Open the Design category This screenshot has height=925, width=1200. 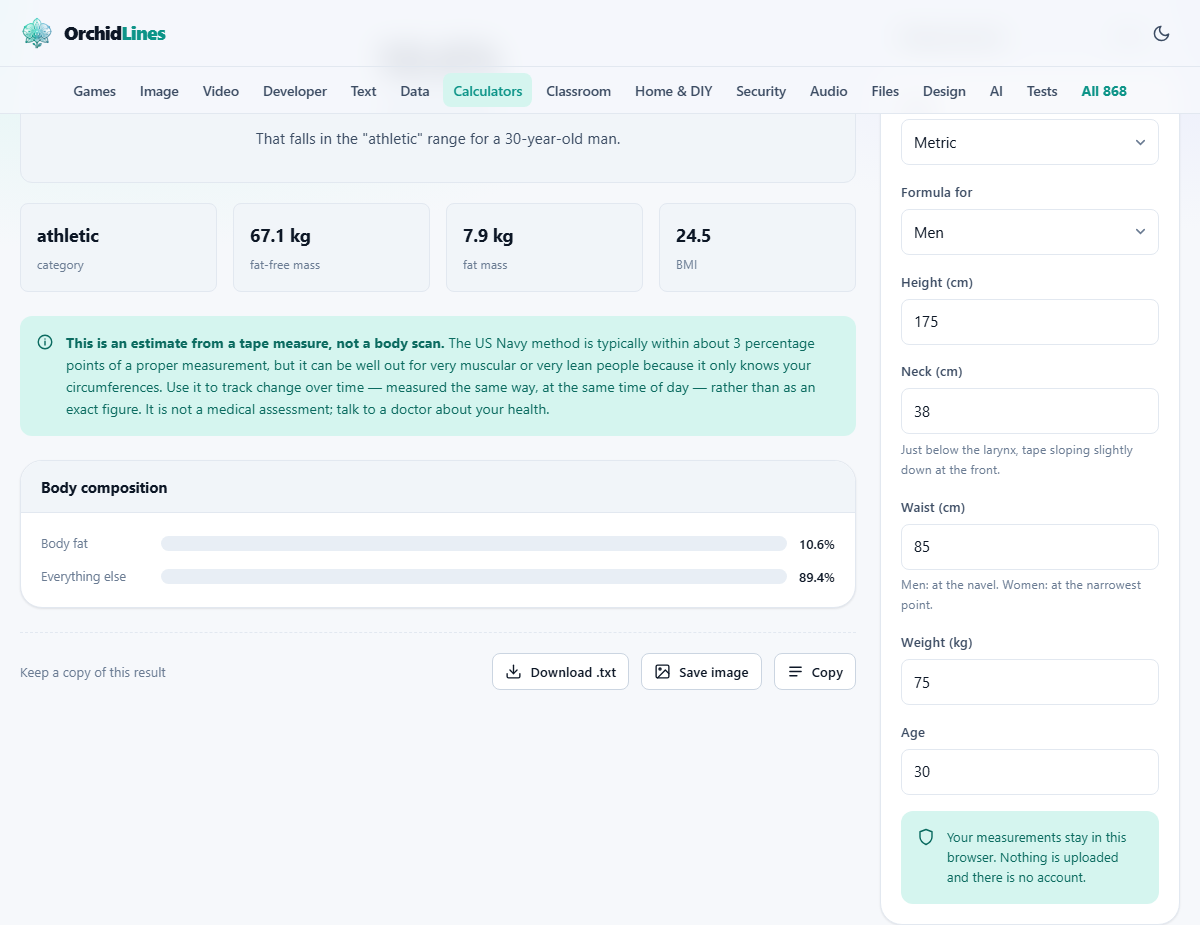pos(944,91)
